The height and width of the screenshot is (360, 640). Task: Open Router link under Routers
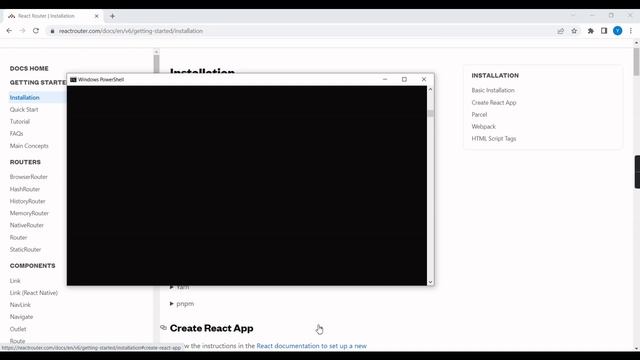(x=18, y=238)
